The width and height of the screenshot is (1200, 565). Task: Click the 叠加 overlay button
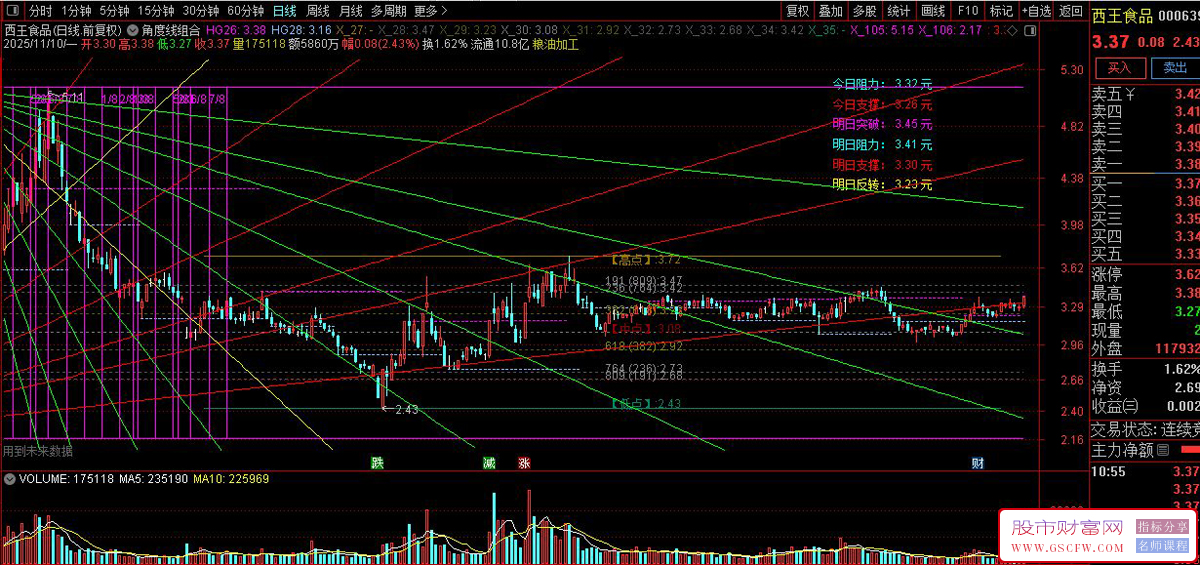point(831,11)
